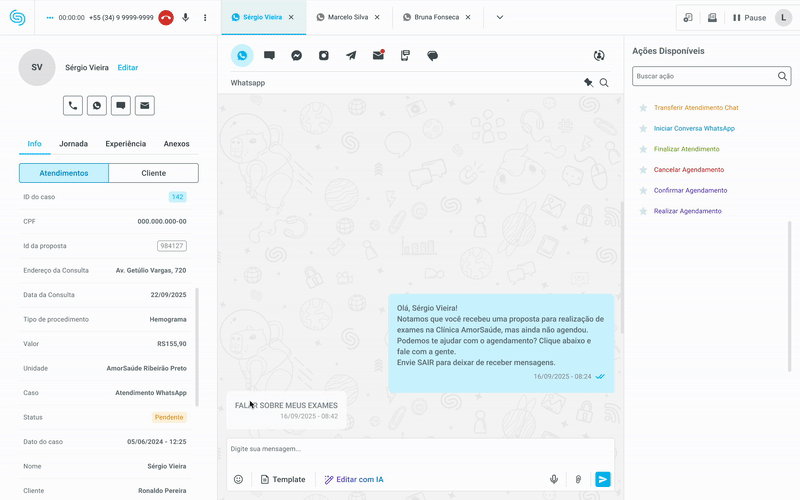The height and width of the screenshot is (500, 800).
Task: Record audio message with microphone
Action: [554, 480]
